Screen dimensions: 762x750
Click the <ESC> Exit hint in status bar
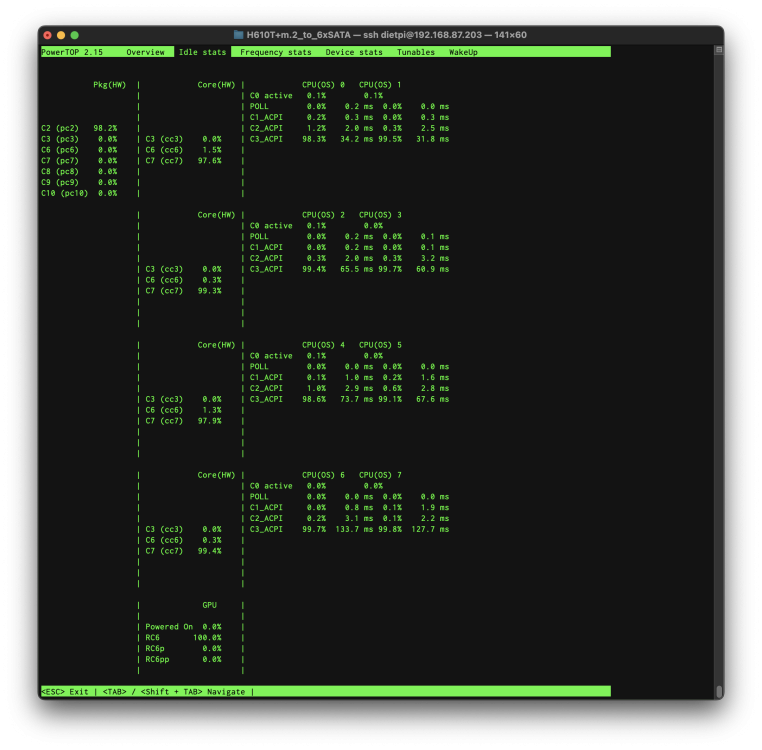click(65, 692)
